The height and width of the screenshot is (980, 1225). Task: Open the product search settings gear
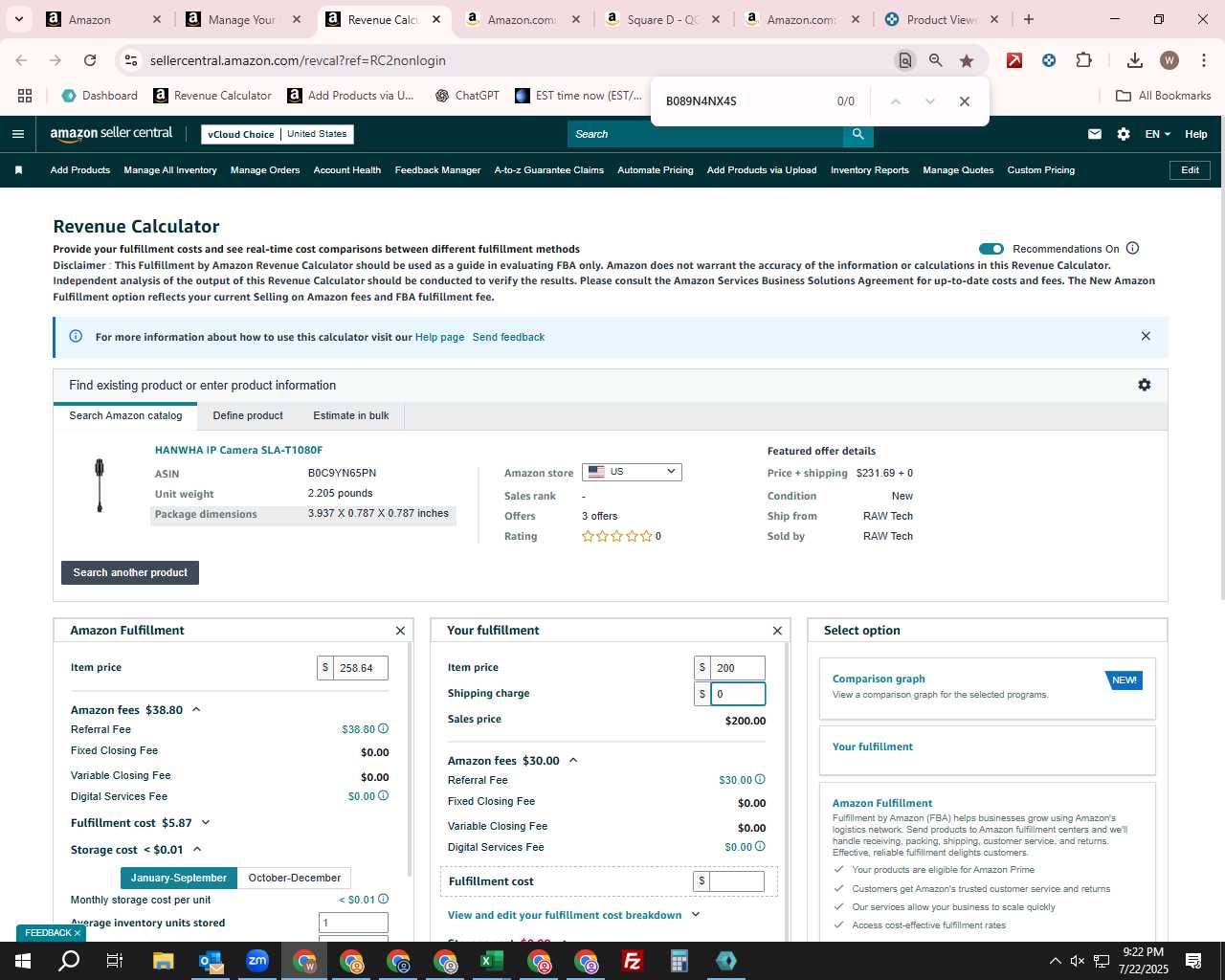[x=1145, y=385]
